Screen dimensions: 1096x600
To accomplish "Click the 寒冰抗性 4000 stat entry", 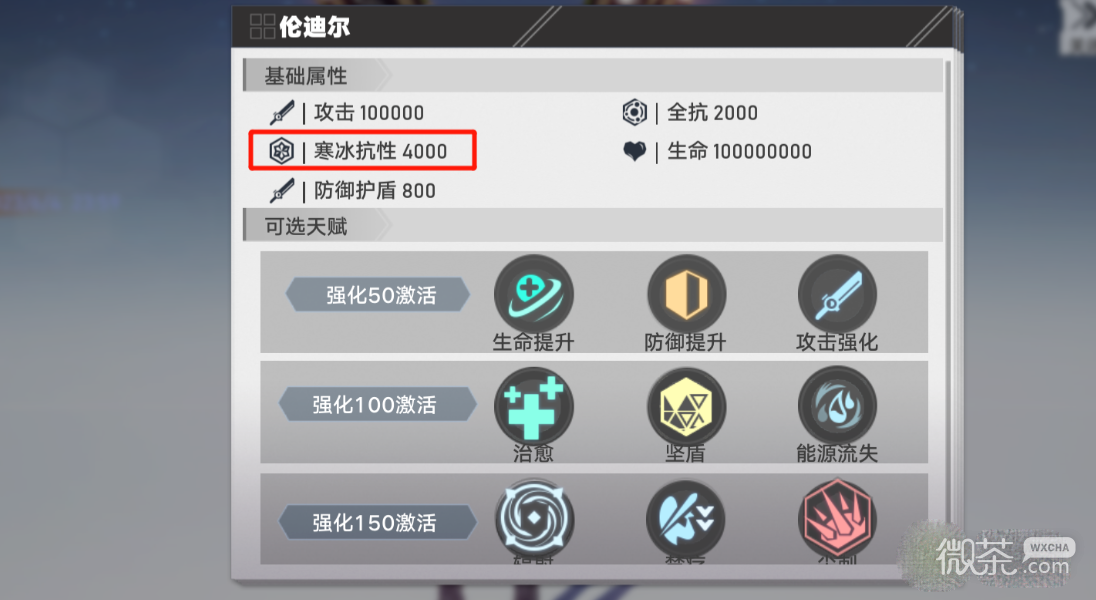I will (x=362, y=150).
